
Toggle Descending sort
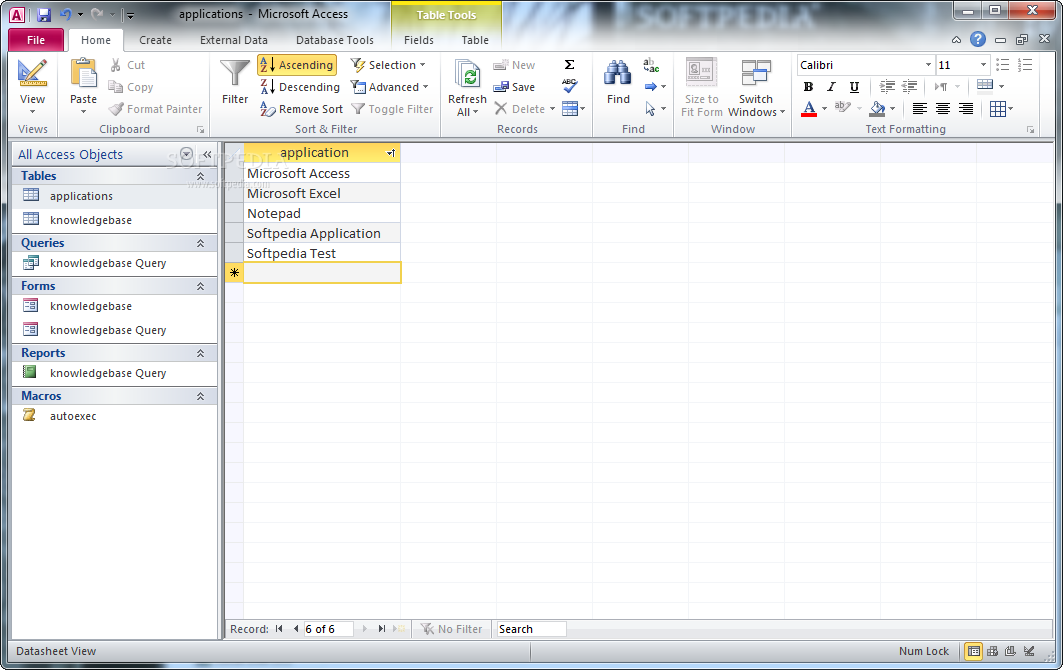pos(300,87)
